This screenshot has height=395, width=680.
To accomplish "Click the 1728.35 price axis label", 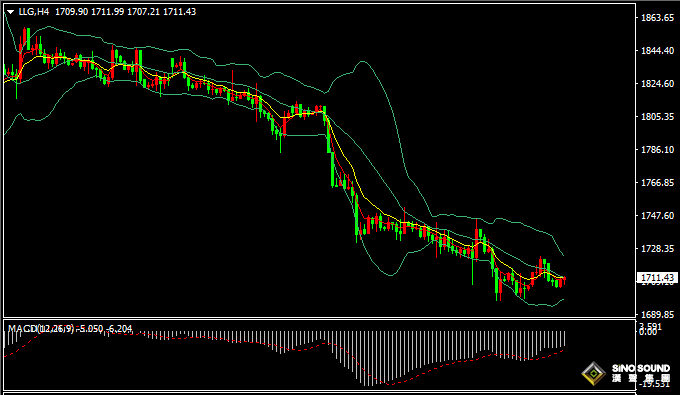I will pos(657,248).
